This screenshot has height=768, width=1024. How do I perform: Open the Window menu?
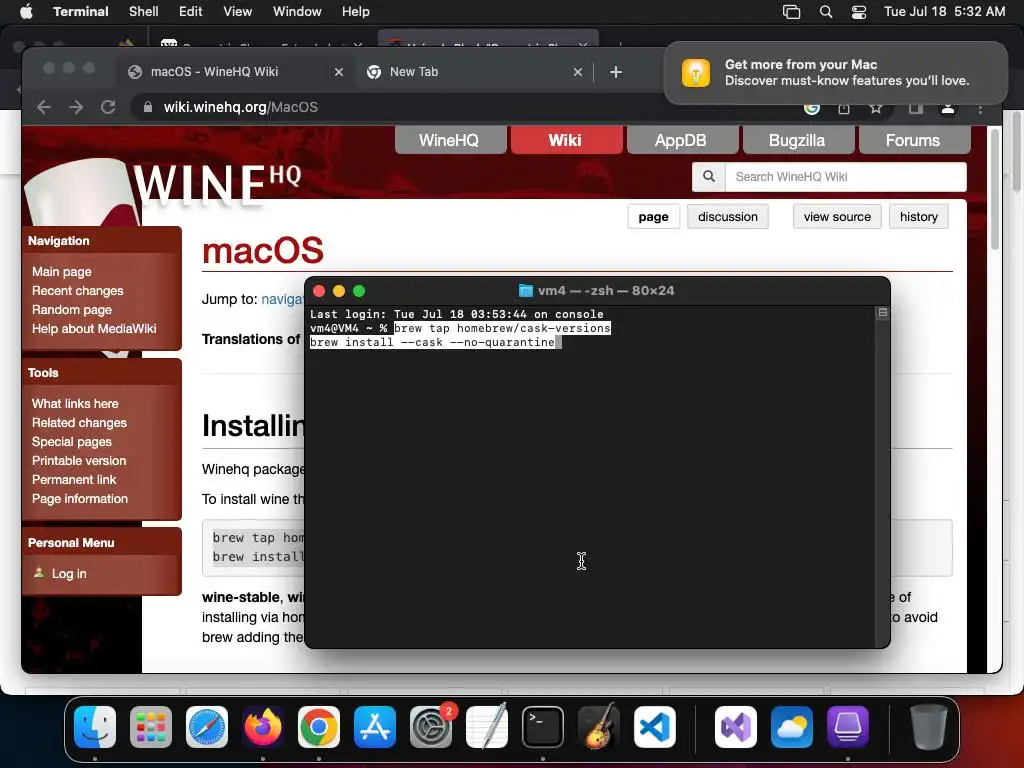(x=297, y=12)
